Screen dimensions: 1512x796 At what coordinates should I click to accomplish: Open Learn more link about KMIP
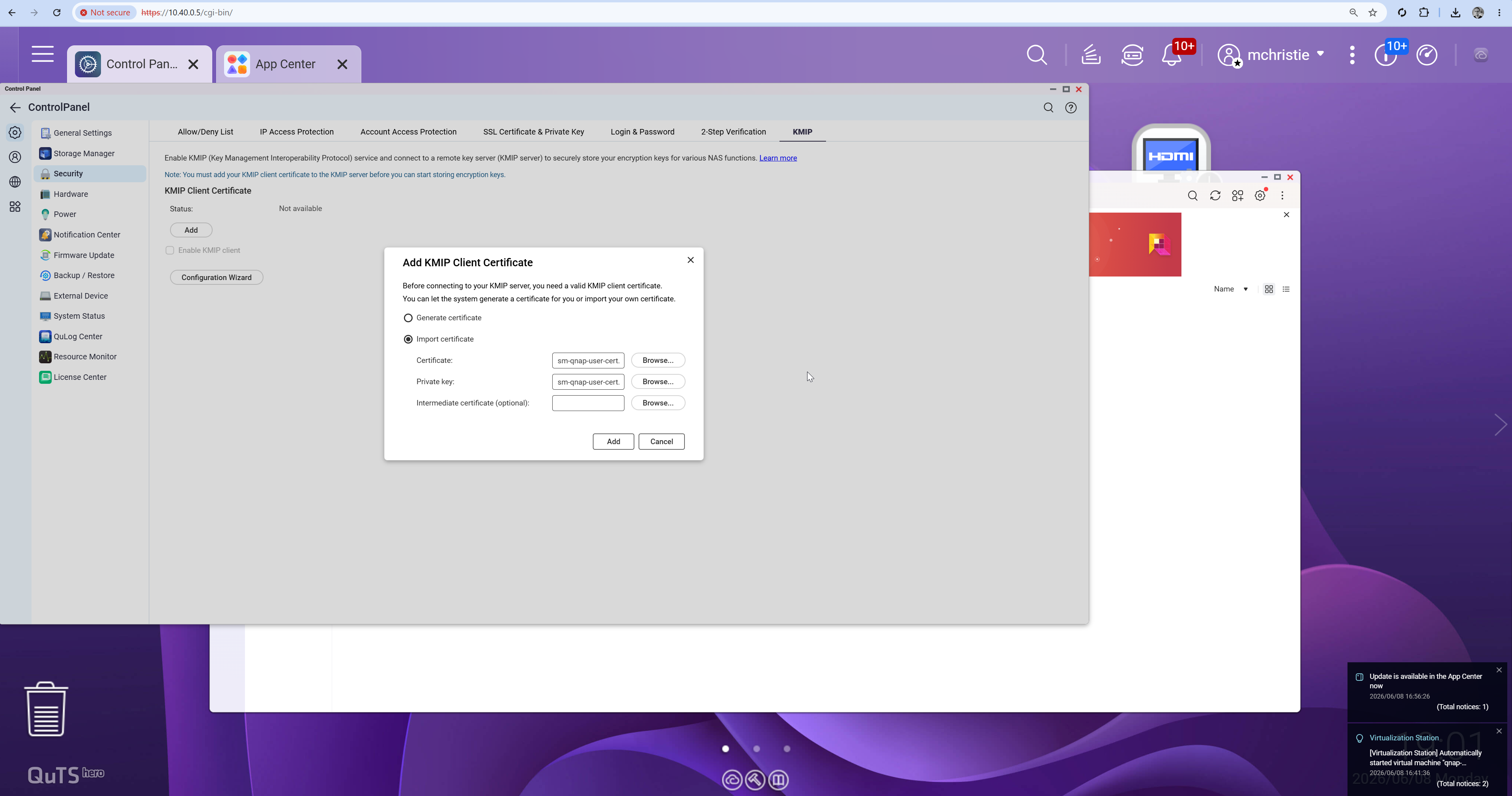pyautogui.click(x=778, y=159)
